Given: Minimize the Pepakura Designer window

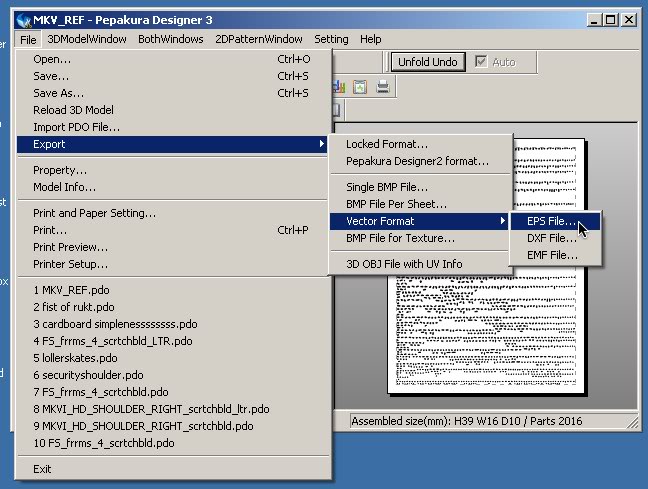Looking at the screenshot, I should coord(594,20).
